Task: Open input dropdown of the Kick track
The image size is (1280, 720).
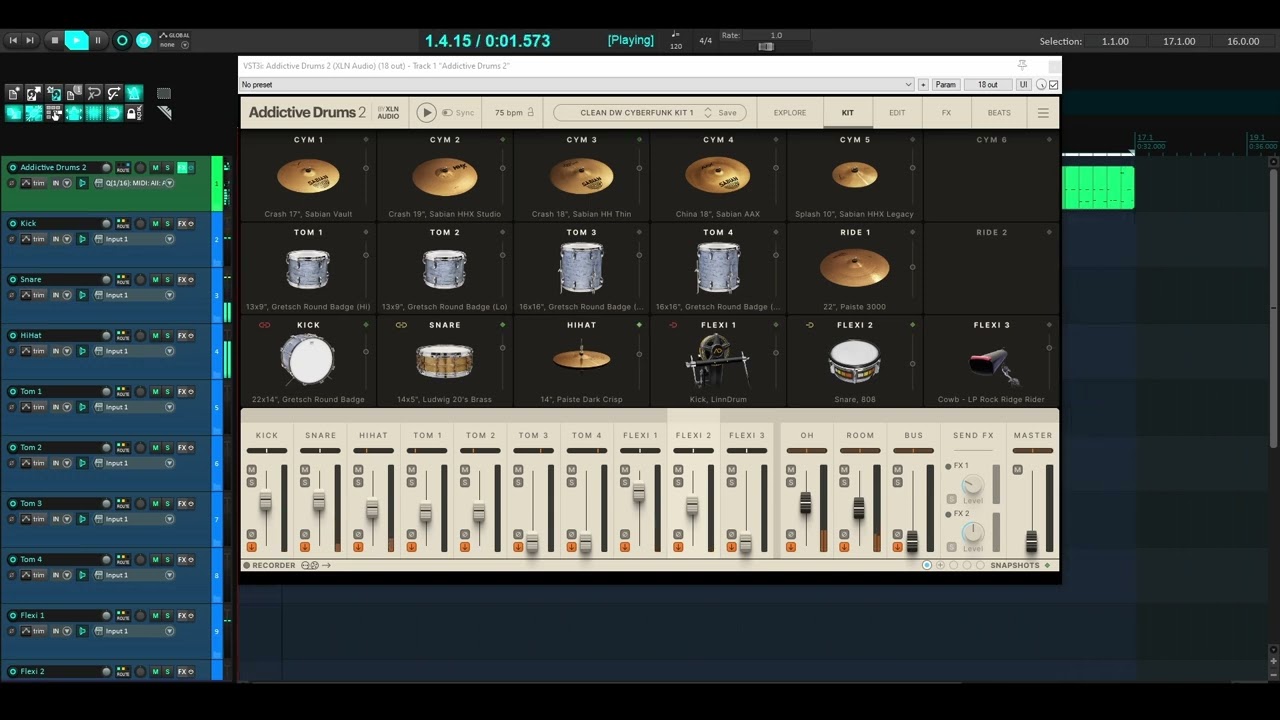Action: [169, 239]
